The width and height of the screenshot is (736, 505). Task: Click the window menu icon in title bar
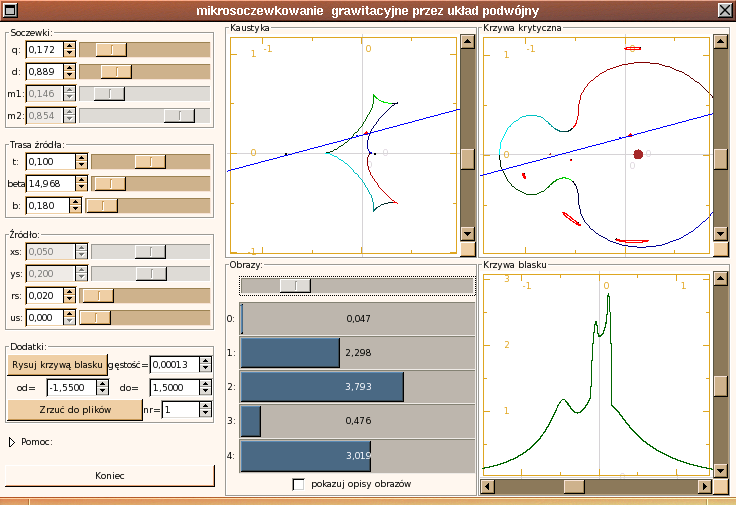click(10, 10)
